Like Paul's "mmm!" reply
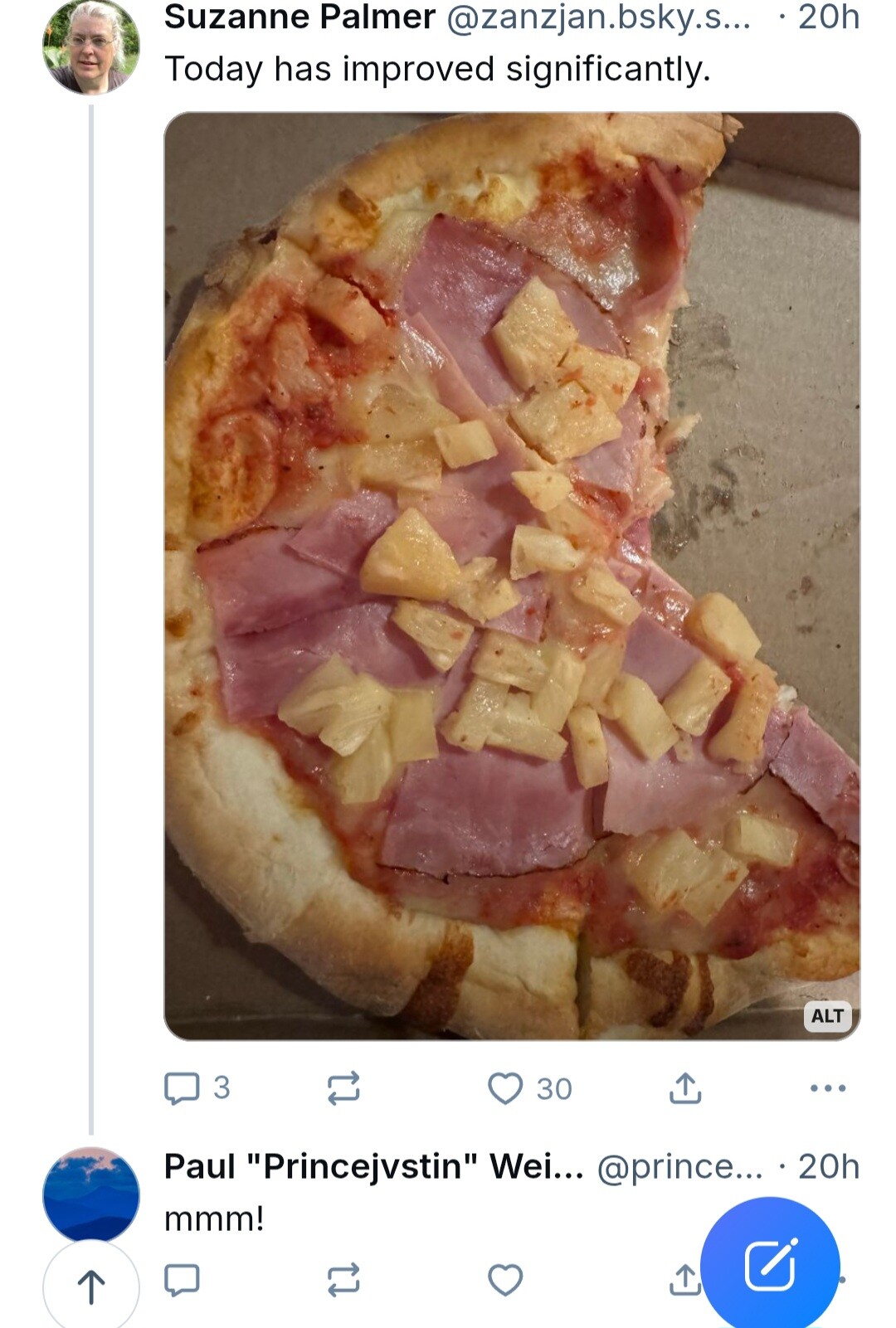This screenshot has width=896, height=1328. pos(505,1280)
